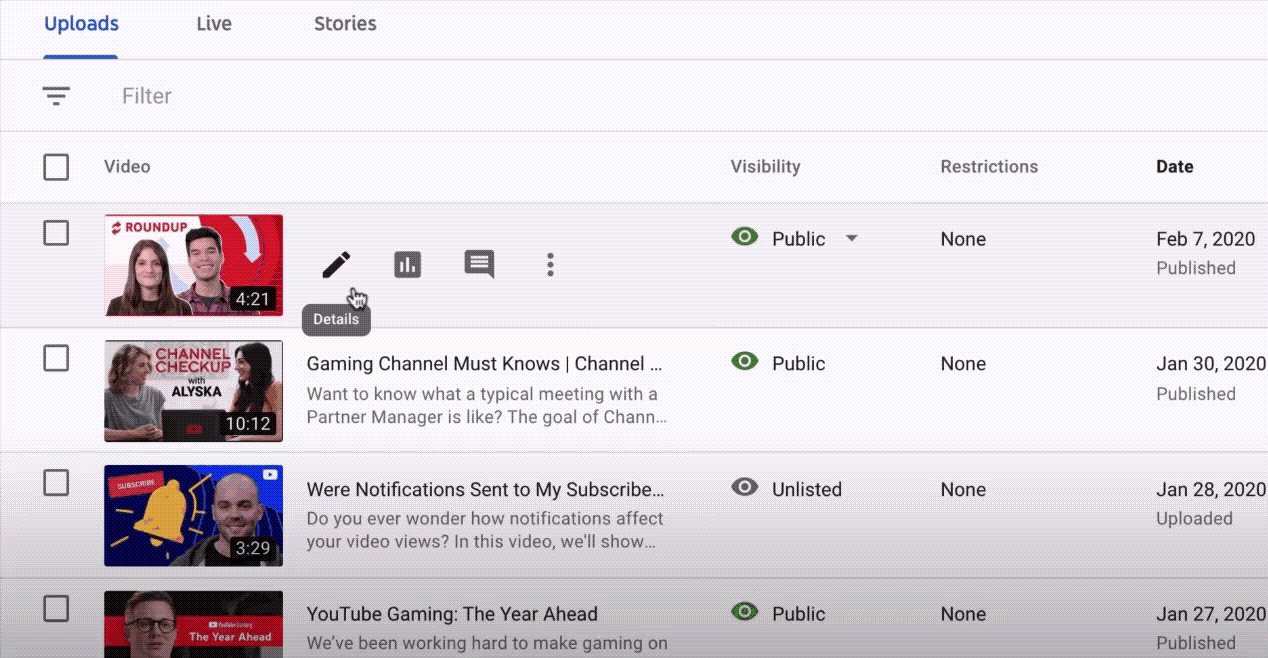Viewport: 1268px width, 658px height.
Task: Click the Roundup video thumbnail
Action: 194,265
